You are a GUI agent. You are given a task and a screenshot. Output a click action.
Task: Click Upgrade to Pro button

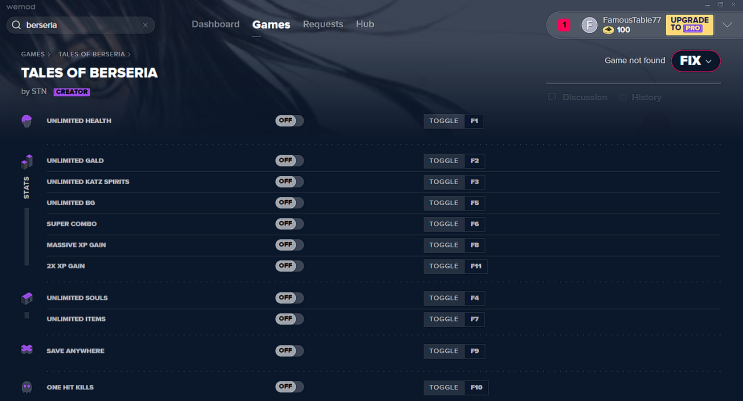689,25
